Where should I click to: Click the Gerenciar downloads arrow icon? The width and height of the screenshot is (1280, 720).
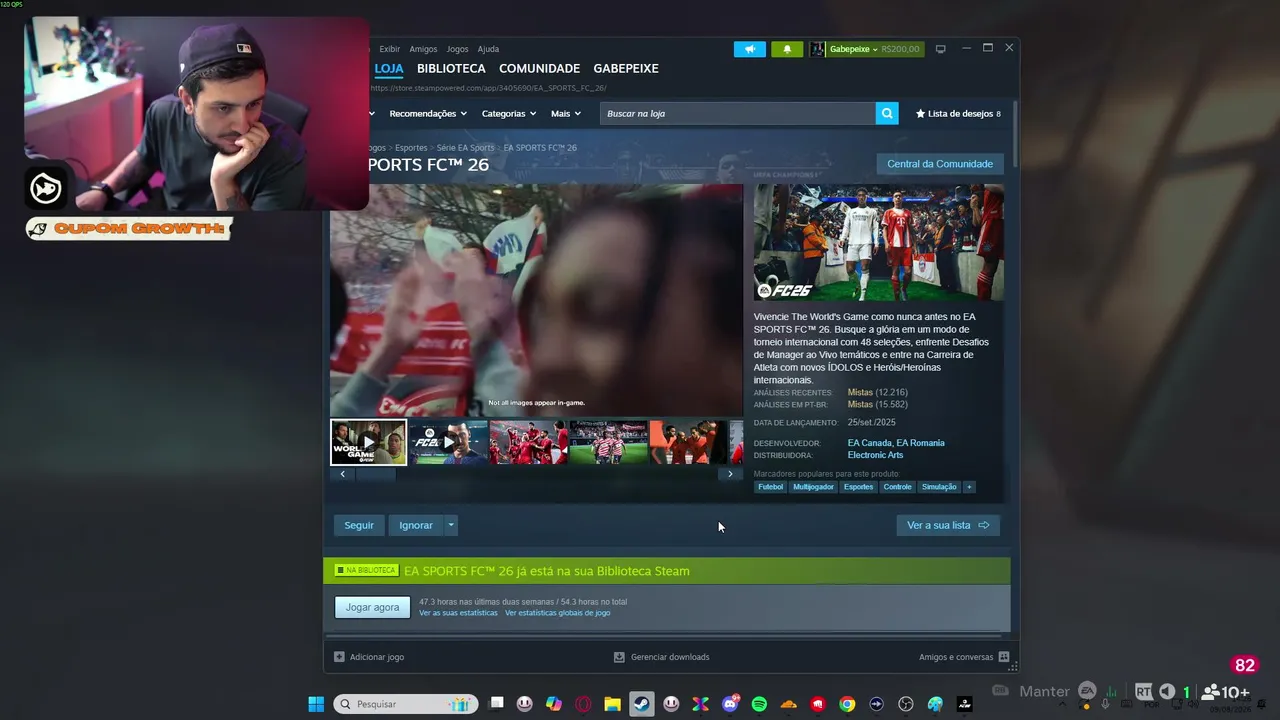619,657
